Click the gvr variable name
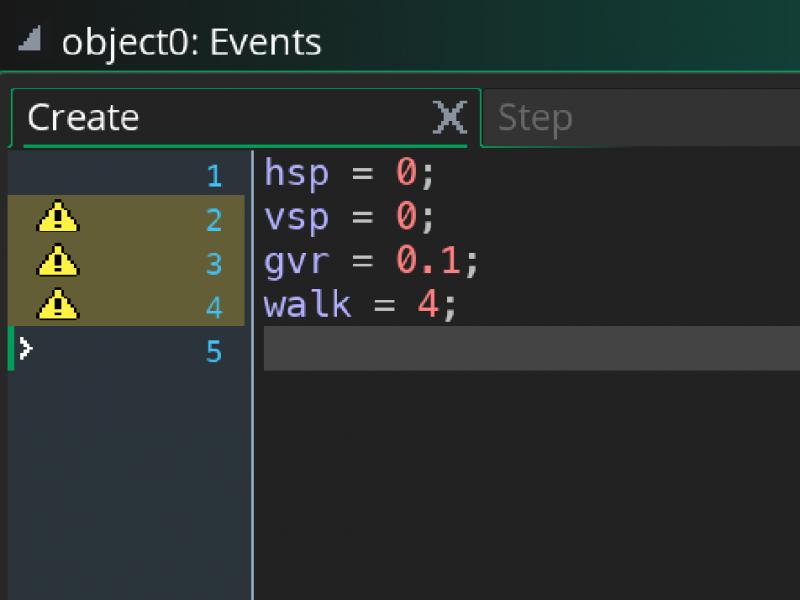Viewport: 800px width, 600px height. pos(296,261)
